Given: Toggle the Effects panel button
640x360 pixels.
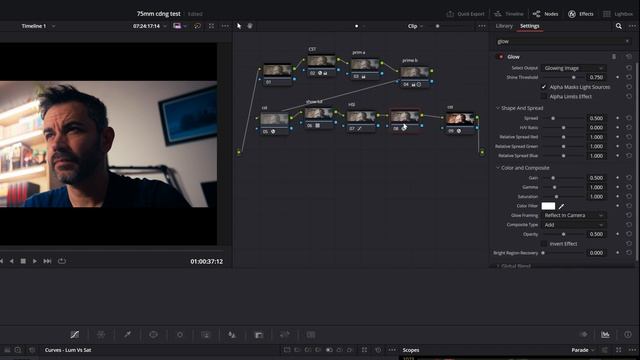Looking at the screenshot, I should [581, 14].
